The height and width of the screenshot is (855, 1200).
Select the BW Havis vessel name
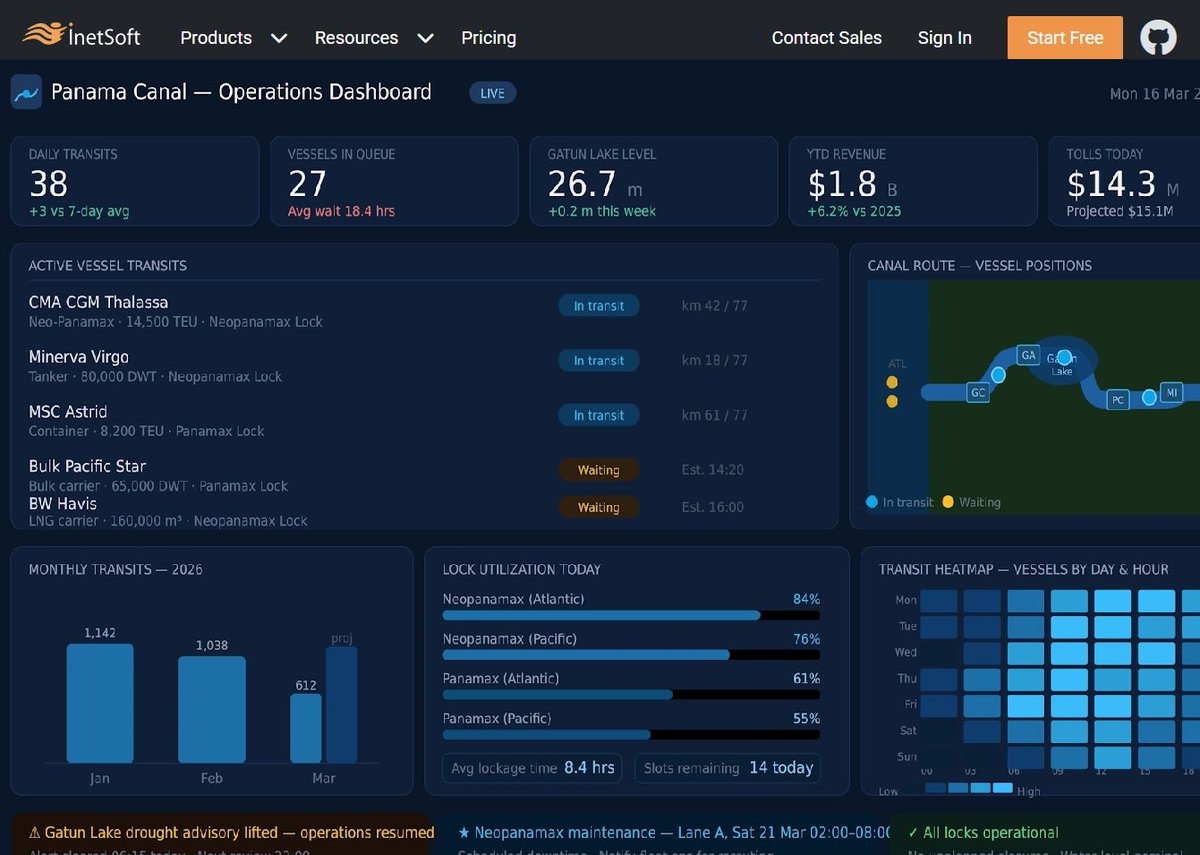pos(63,503)
